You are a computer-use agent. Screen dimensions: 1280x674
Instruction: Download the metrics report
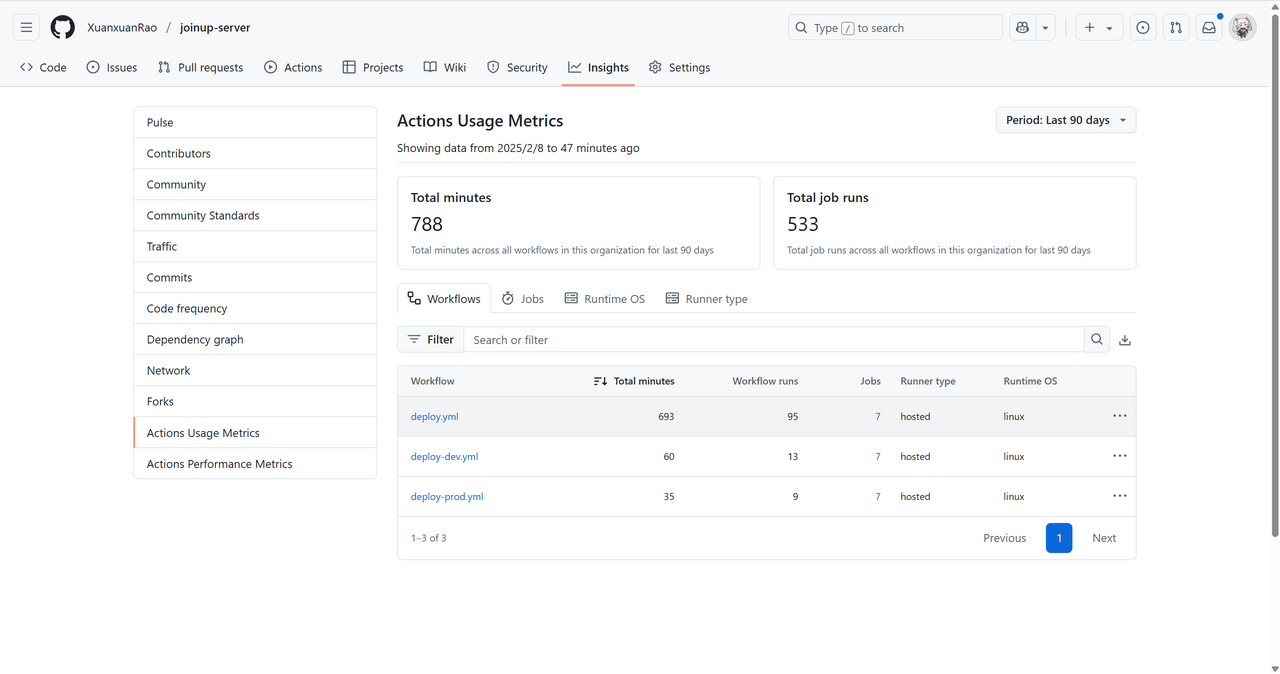pyautogui.click(x=1125, y=340)
